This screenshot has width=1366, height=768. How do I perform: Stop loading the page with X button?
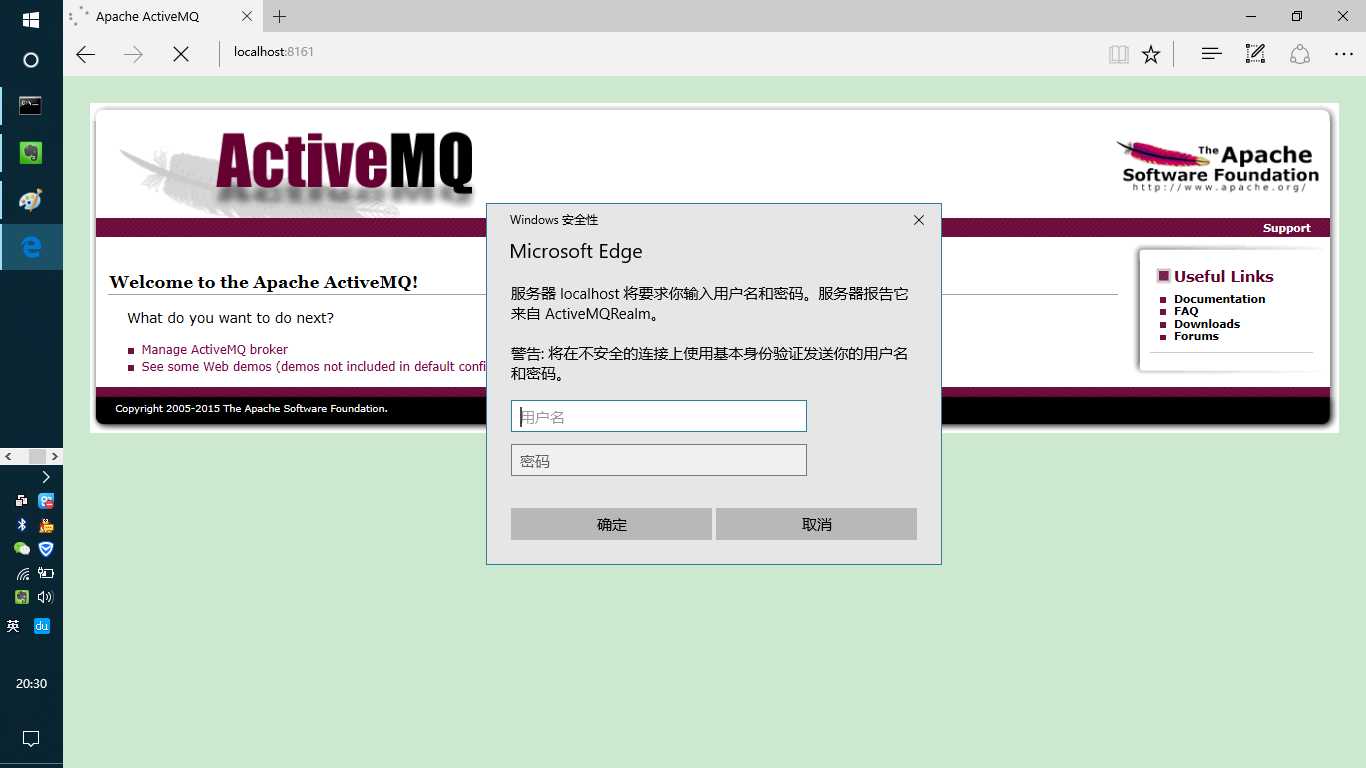181,54
